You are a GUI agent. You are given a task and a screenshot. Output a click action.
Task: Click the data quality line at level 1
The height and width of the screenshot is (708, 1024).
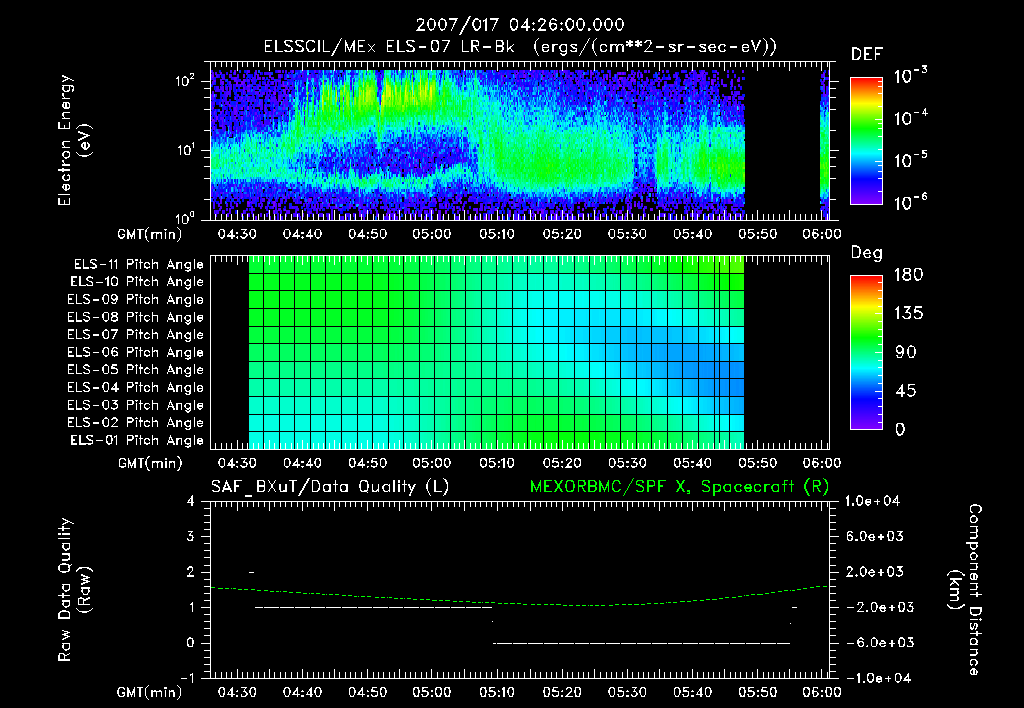point(374,607)
